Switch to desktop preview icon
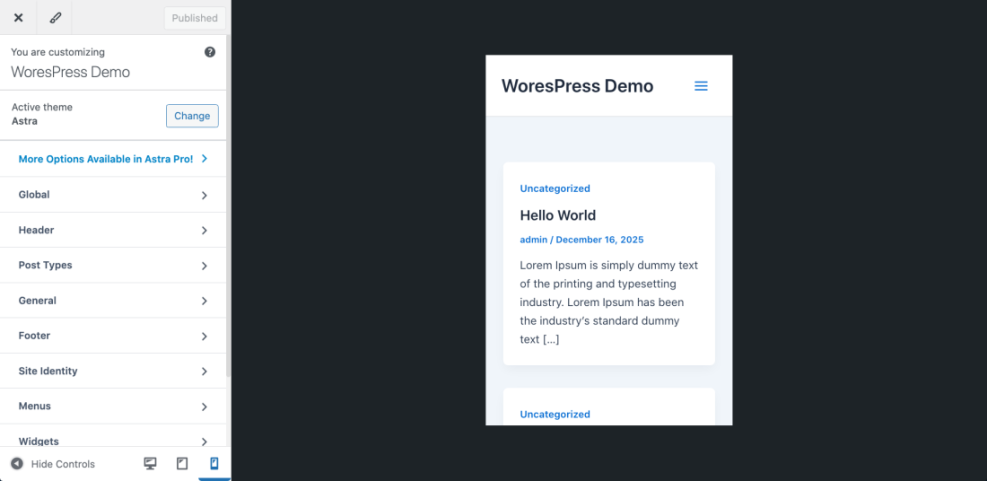The width and height of the screenshot is (987, 481). [x=150, y=464]
